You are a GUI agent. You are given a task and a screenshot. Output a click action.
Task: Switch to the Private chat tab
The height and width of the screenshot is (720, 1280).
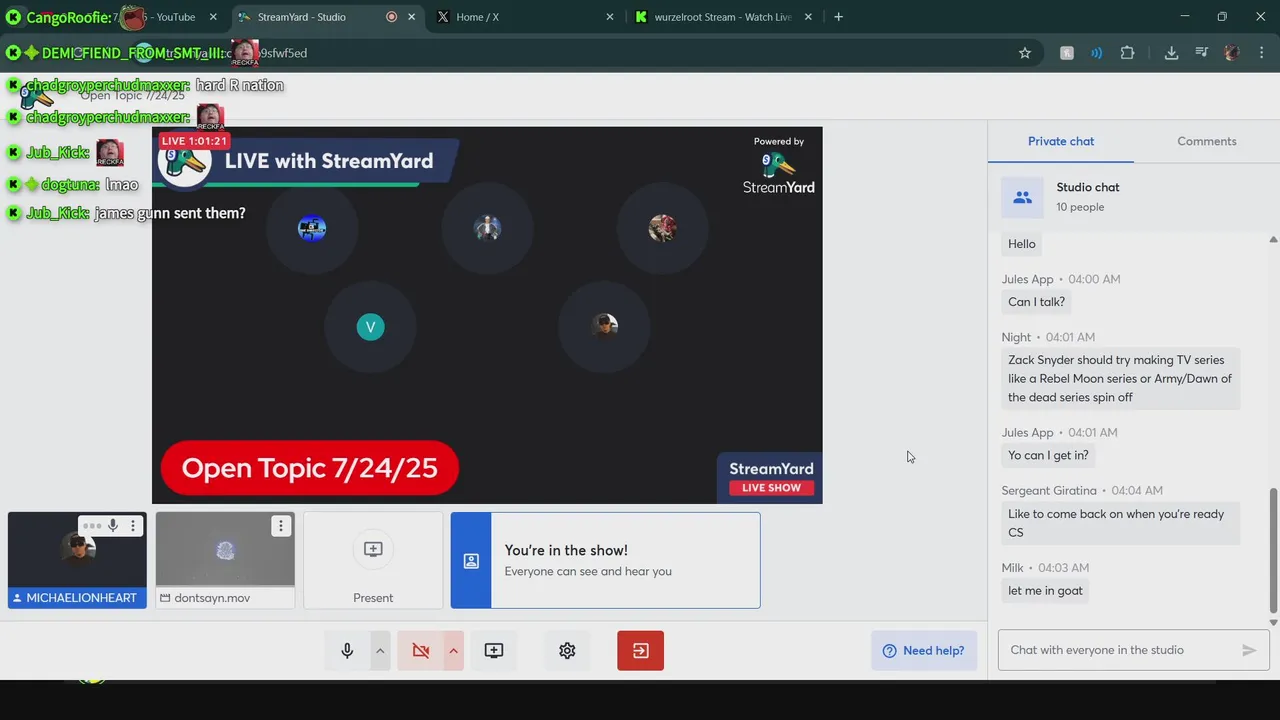tap(1061, 141)
